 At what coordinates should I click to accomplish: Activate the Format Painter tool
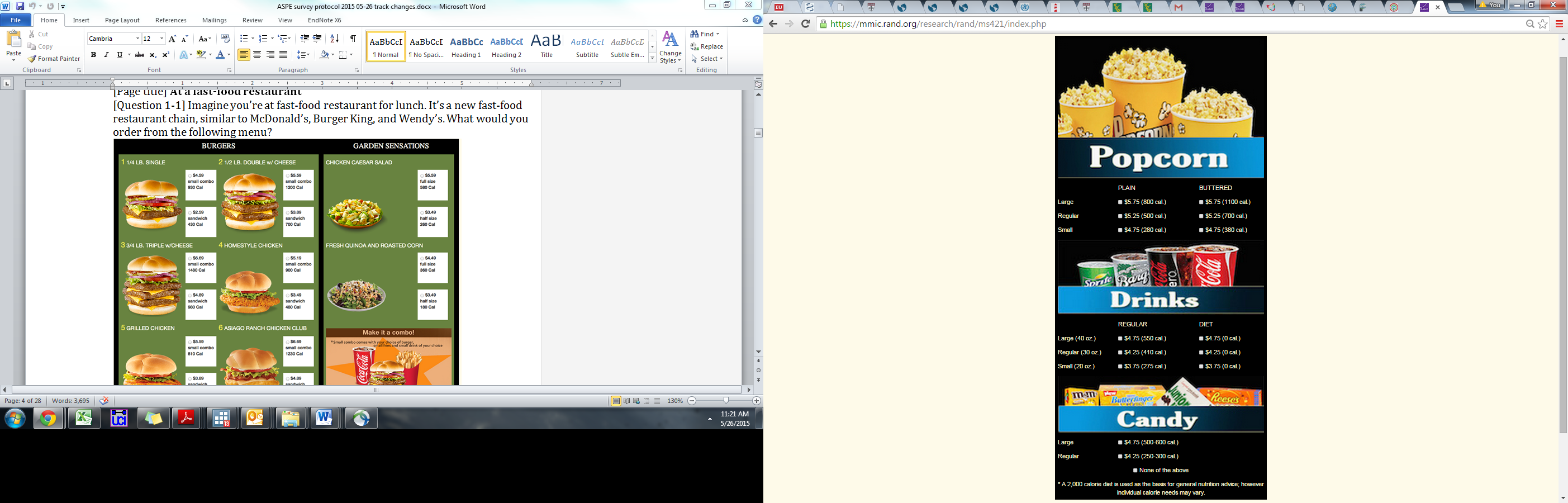point(54,59)
